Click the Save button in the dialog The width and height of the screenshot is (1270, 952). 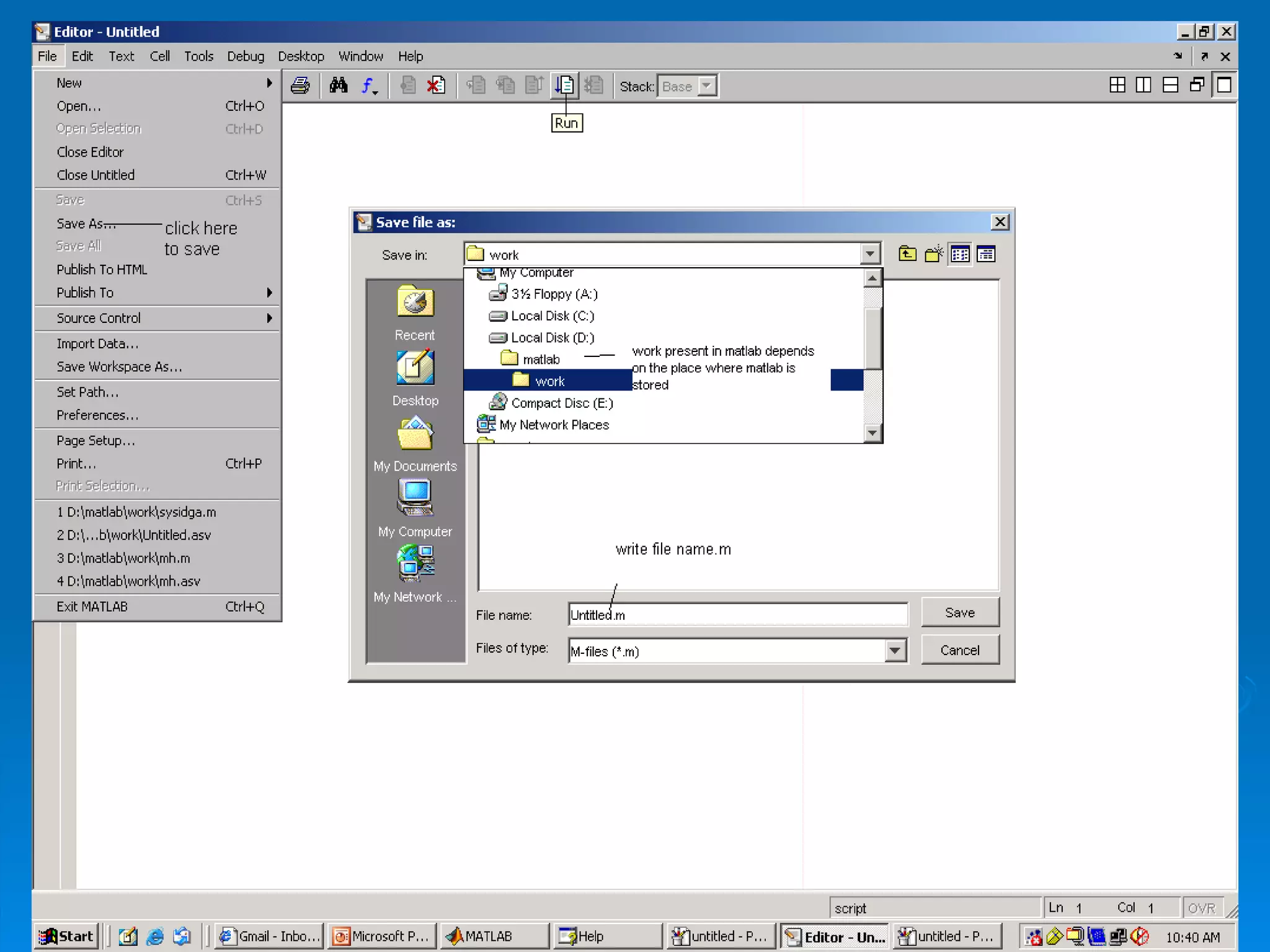click(x=959, y=613)
